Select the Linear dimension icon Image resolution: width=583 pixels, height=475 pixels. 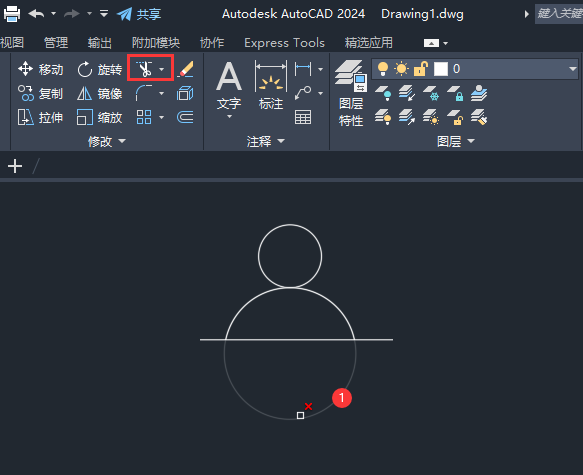(x=303, y=69)
